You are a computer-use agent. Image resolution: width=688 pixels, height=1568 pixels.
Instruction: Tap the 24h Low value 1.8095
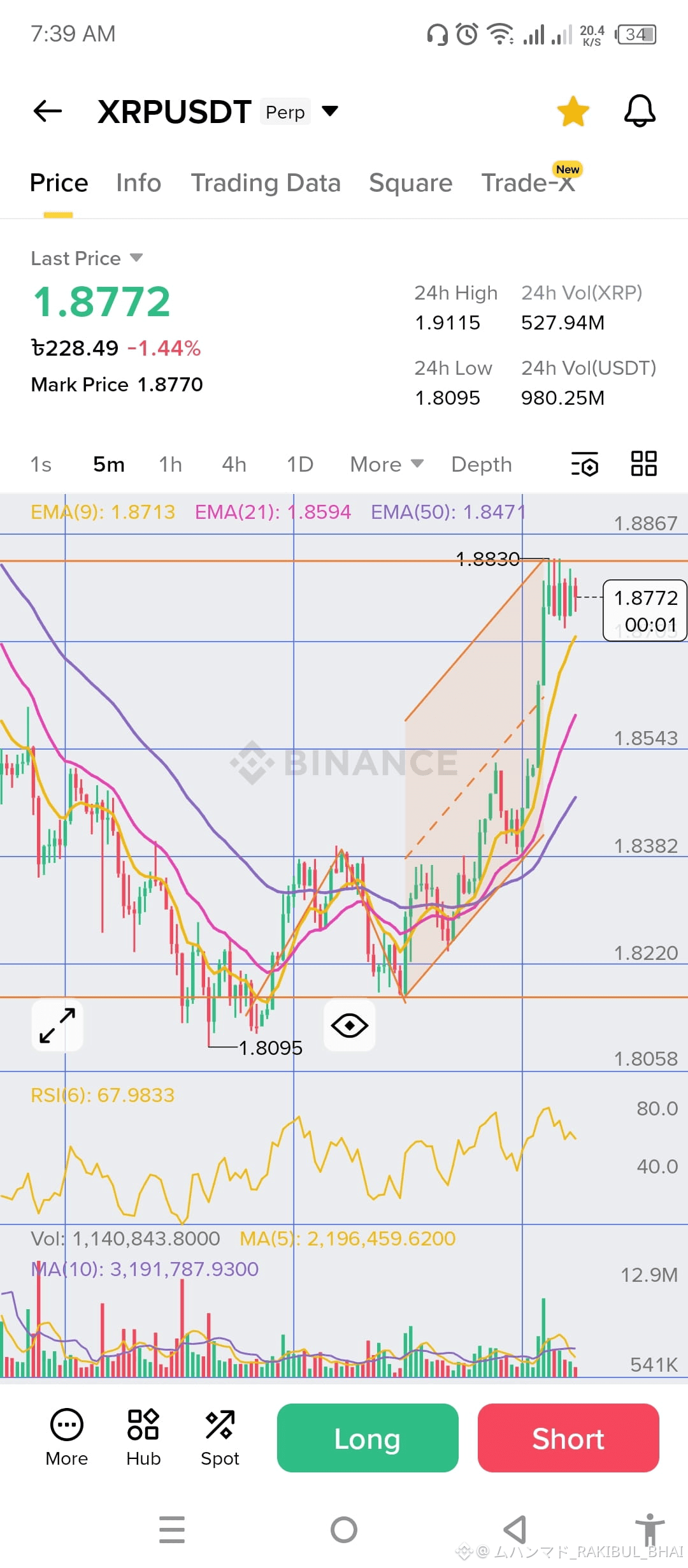[x=448, y=398]
